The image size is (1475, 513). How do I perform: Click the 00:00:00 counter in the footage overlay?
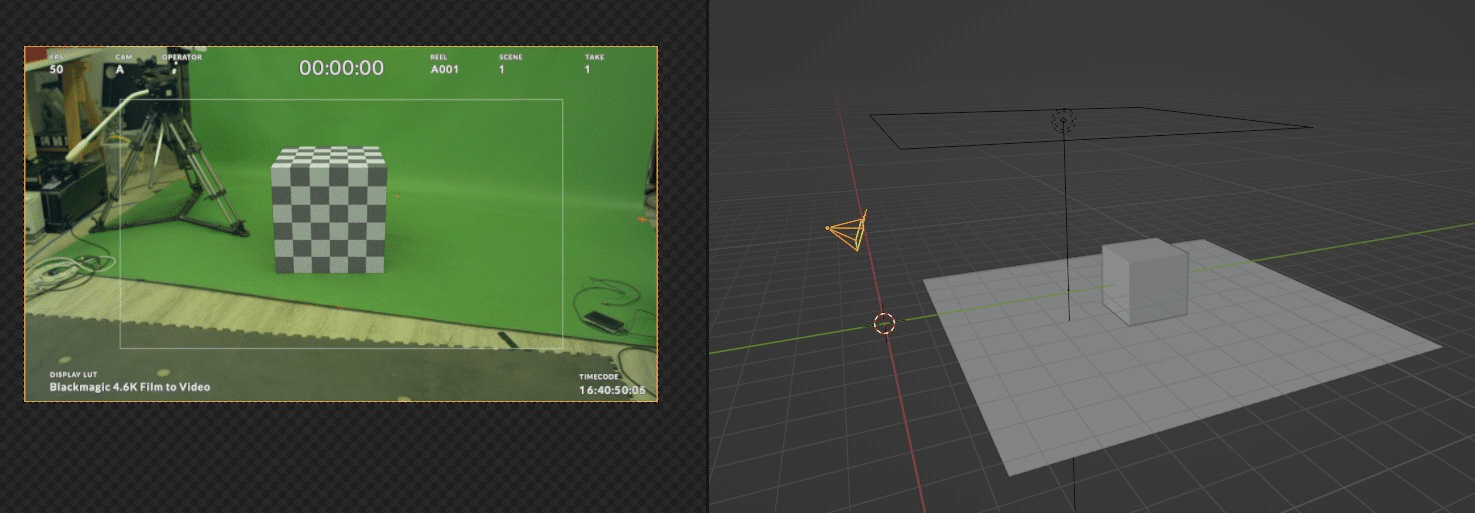coord(341,68)
